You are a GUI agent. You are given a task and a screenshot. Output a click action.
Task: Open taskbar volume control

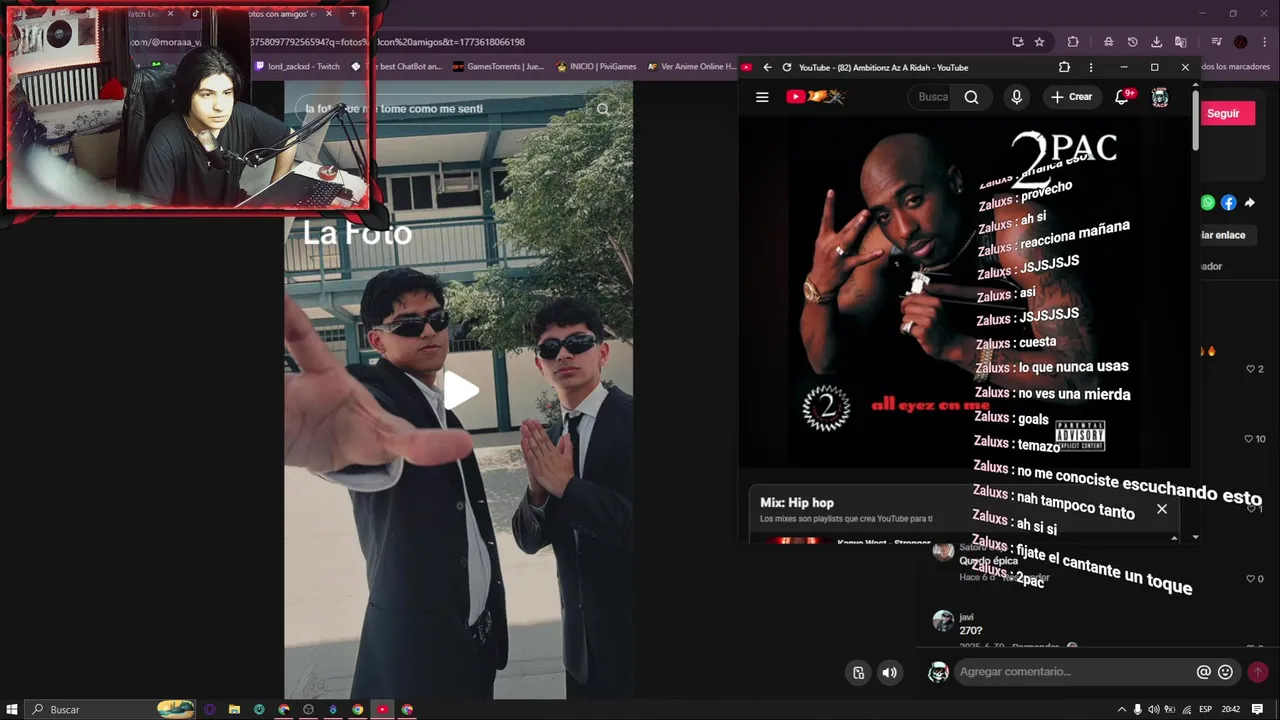[1153, 709]
